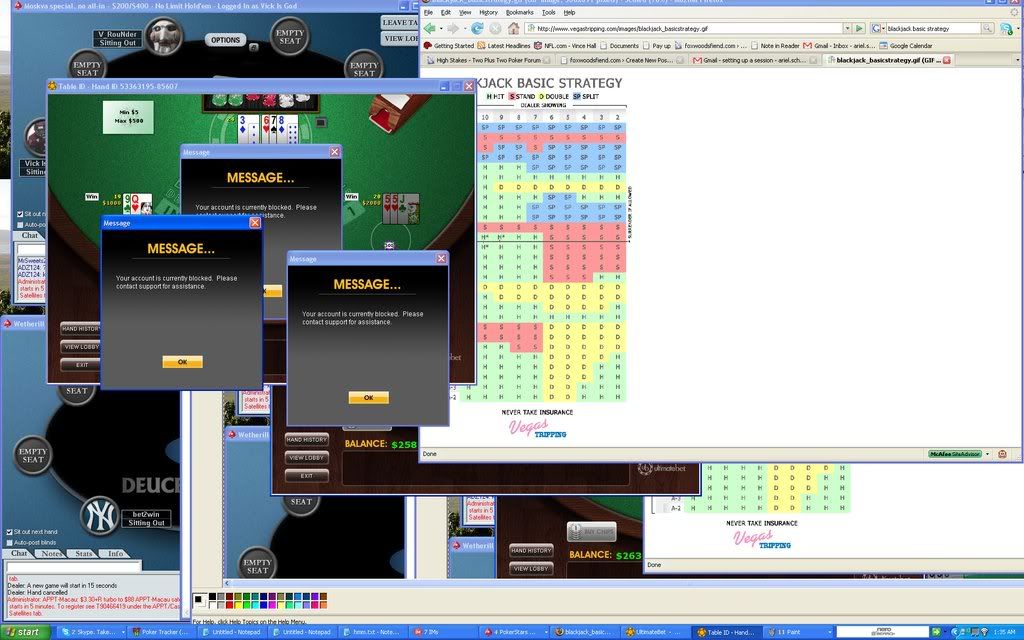Click the Firefox reload page icon
The image size is (1024, 640).
click(477, 29)
